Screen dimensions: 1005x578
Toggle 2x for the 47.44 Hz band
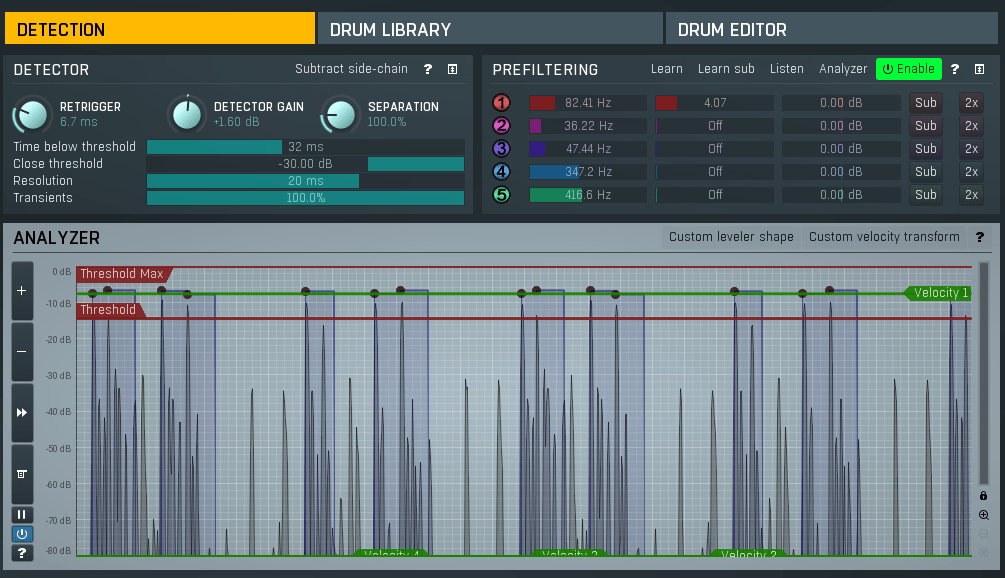tap(972, 149)
